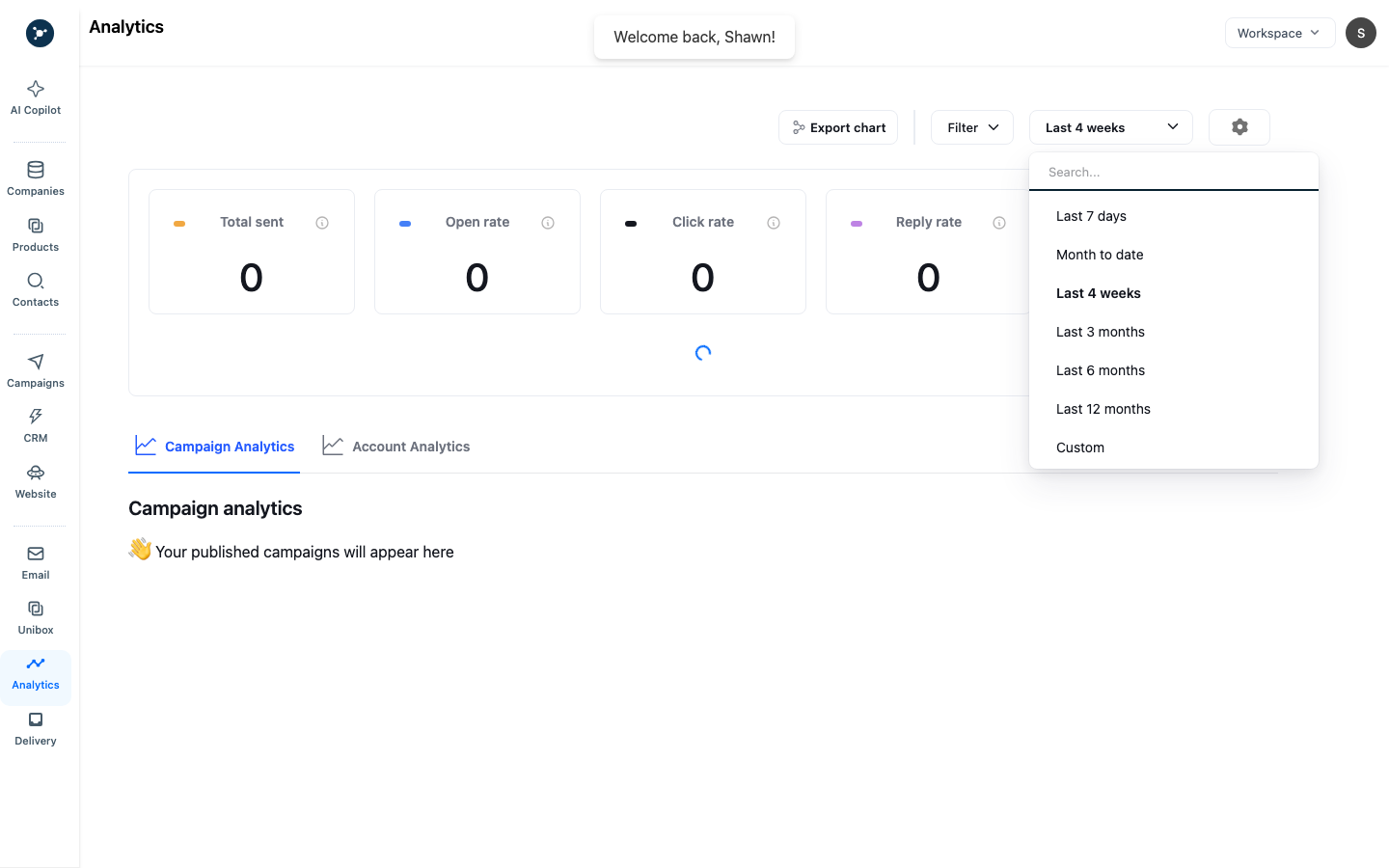Open the Delivery section

tap(36, 729)
